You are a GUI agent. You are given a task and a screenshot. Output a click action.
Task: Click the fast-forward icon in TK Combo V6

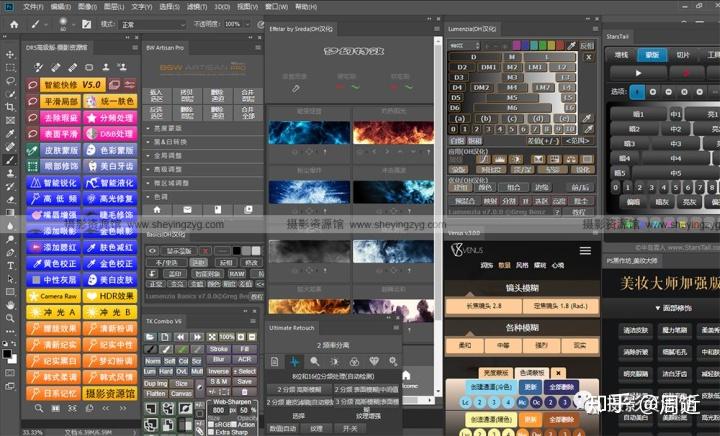(x=197, y=337)
